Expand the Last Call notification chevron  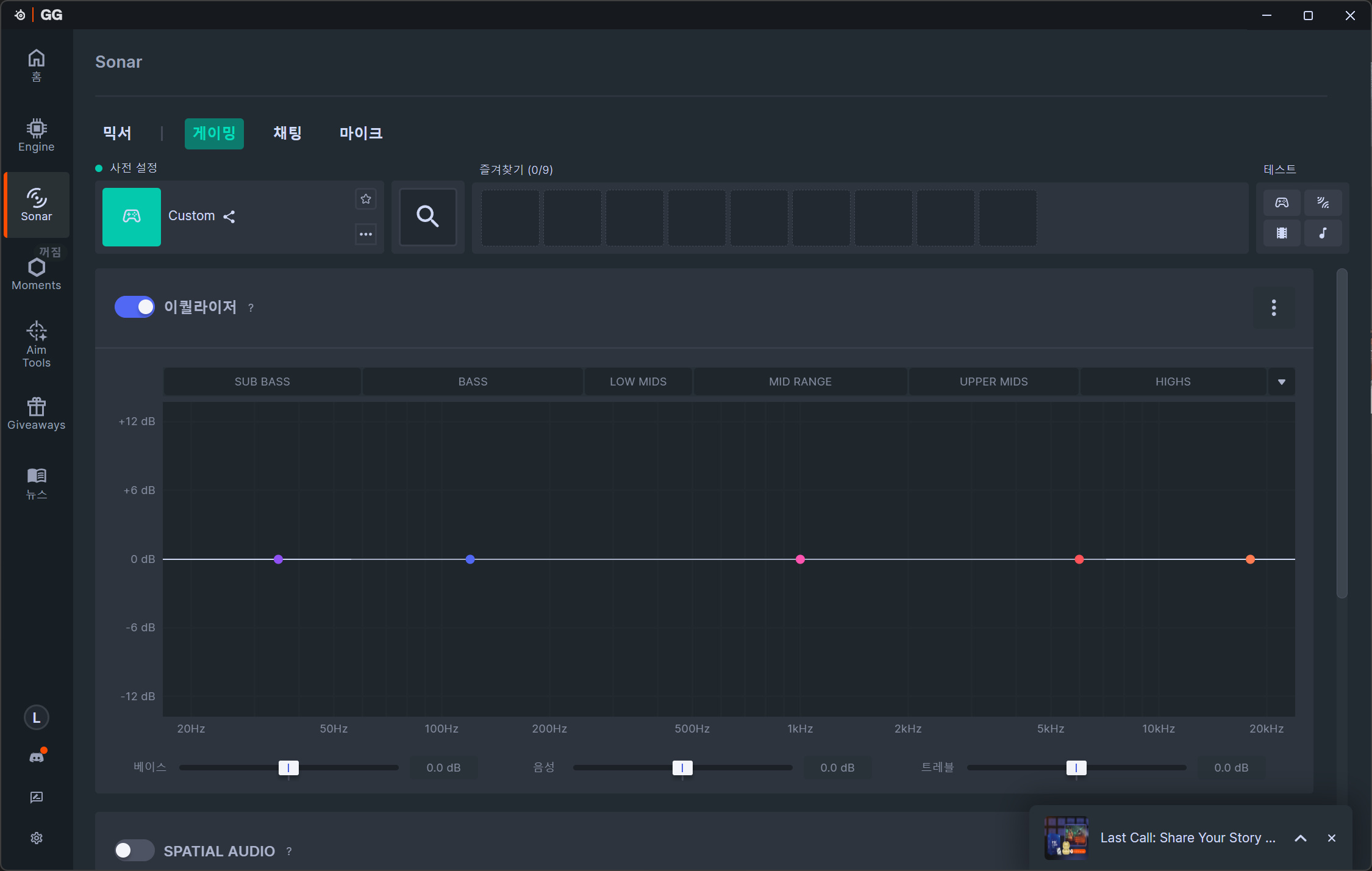[x=1301, y=838]
